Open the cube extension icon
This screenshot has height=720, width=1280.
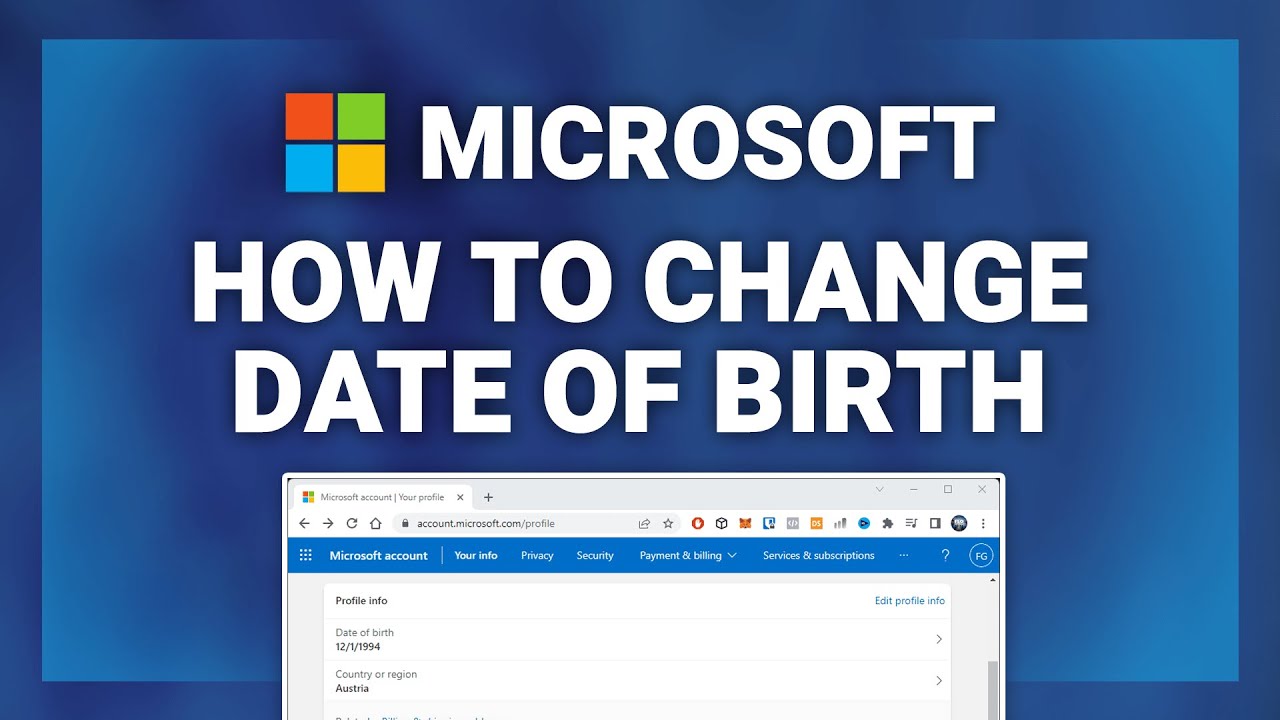pyautogui.click(x=721, y=523)
